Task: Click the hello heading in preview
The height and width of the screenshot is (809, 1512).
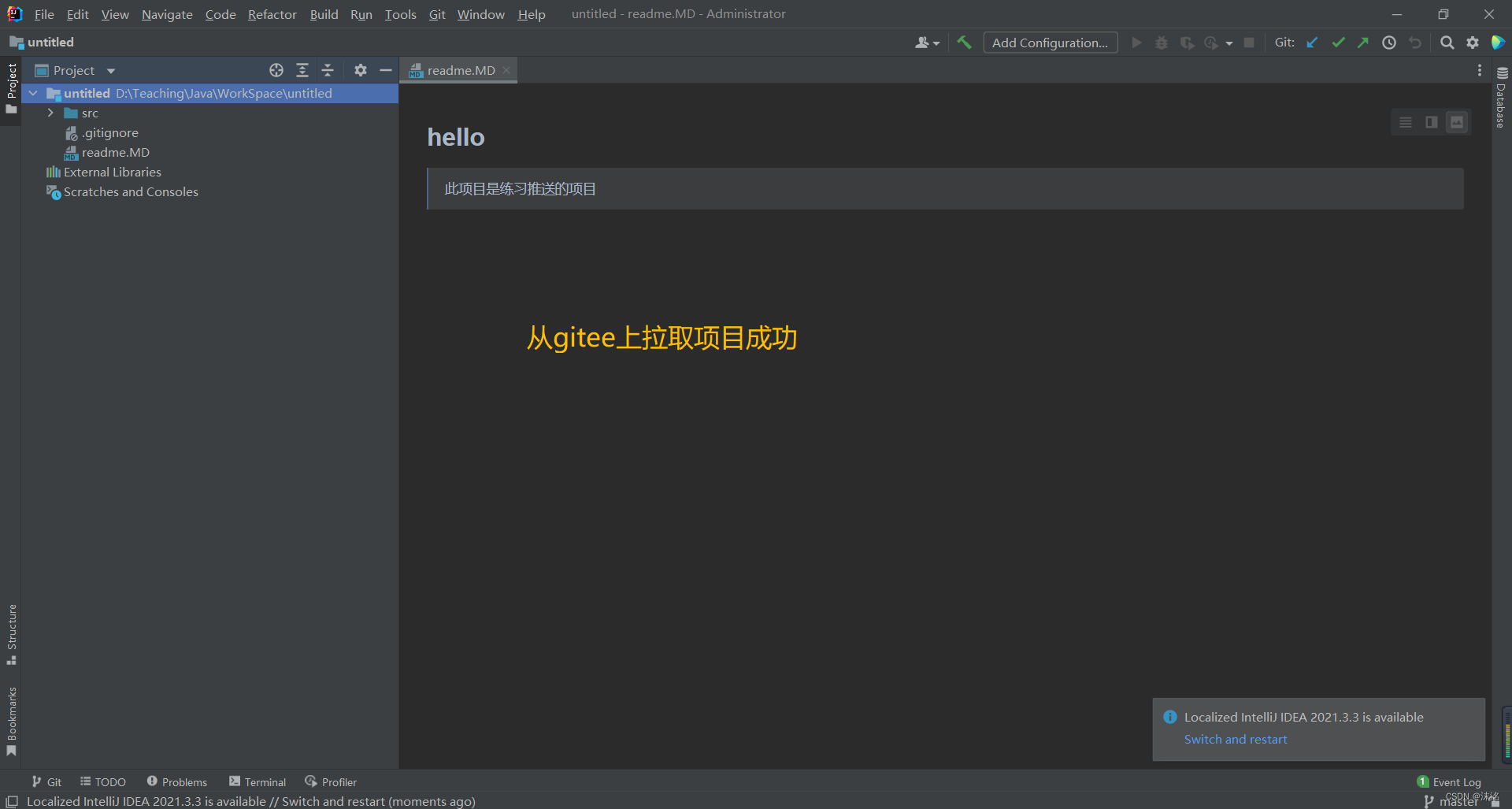Action: (x=456, y=137)
